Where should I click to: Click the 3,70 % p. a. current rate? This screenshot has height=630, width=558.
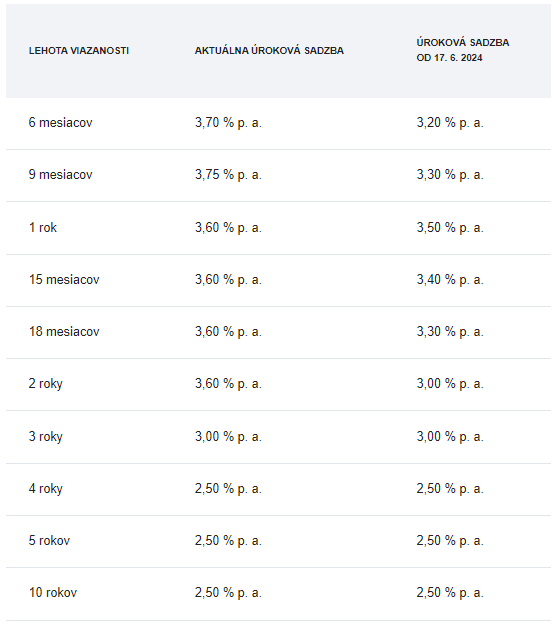point(228,123)
